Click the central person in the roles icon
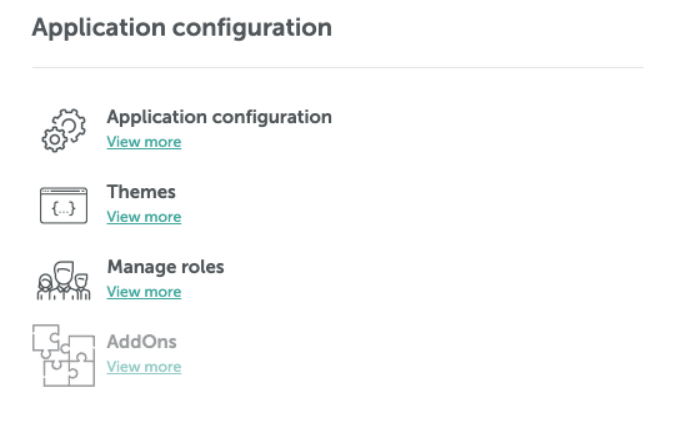This screenshot has height=432, width=678. tap(64, 279)
